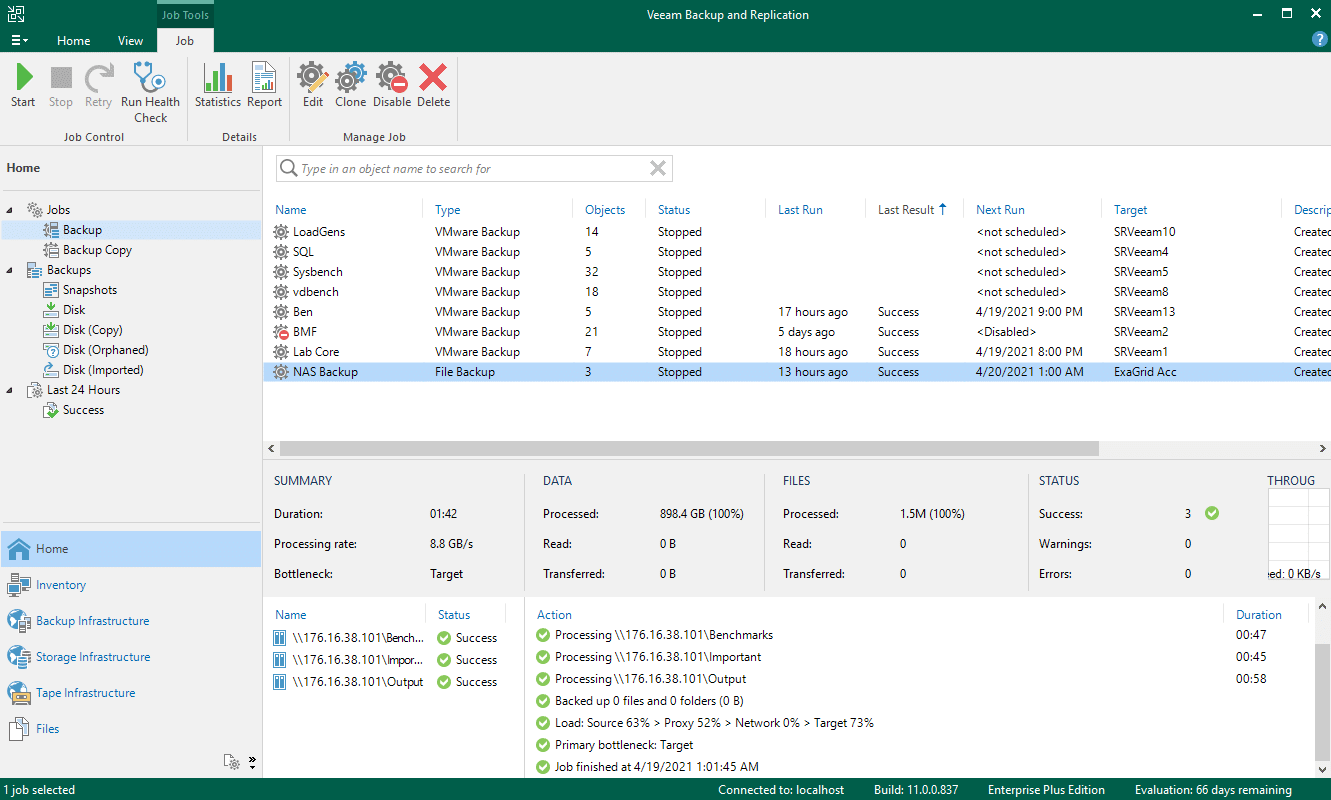
Task: Edit the selected job
Action: tap(313, 86)
